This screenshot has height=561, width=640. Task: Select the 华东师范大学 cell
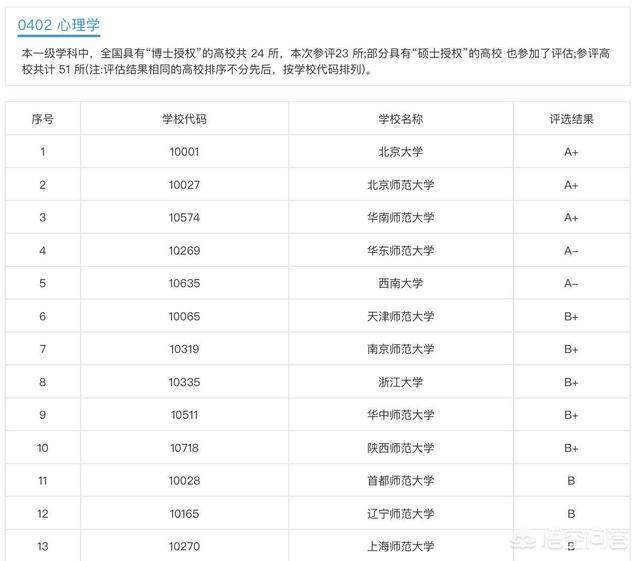click(400, 251)
